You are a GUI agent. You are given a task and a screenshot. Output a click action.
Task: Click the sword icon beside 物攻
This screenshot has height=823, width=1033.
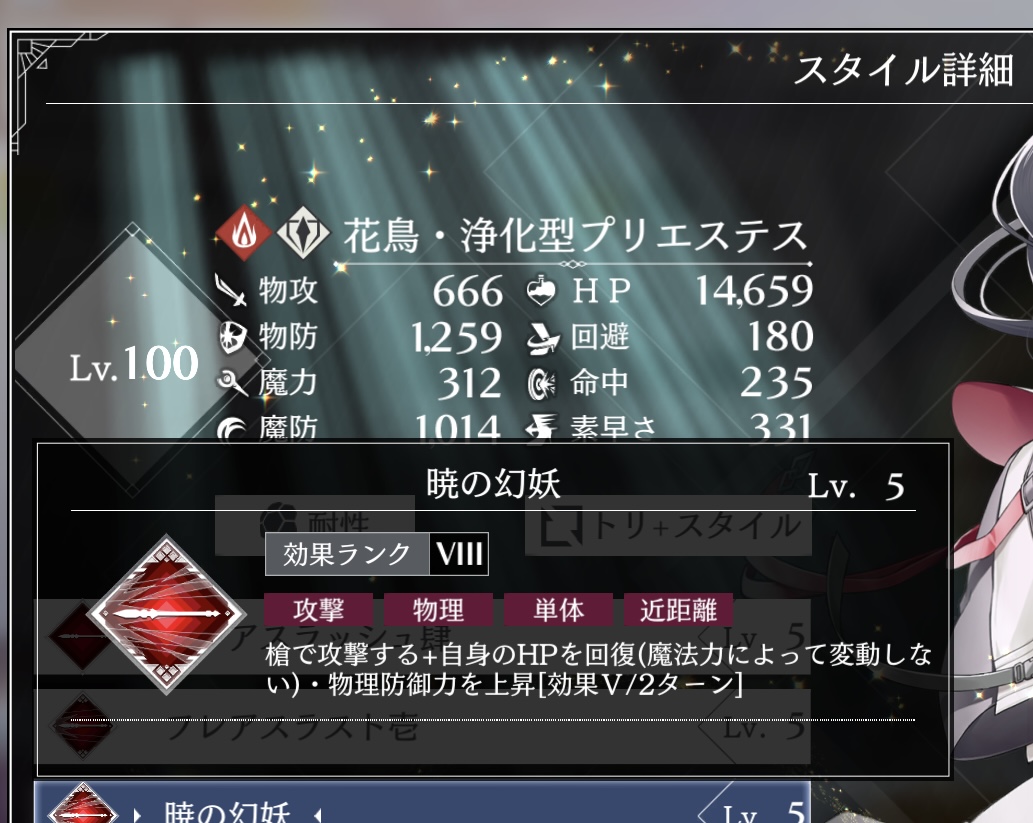pos(231,291)
